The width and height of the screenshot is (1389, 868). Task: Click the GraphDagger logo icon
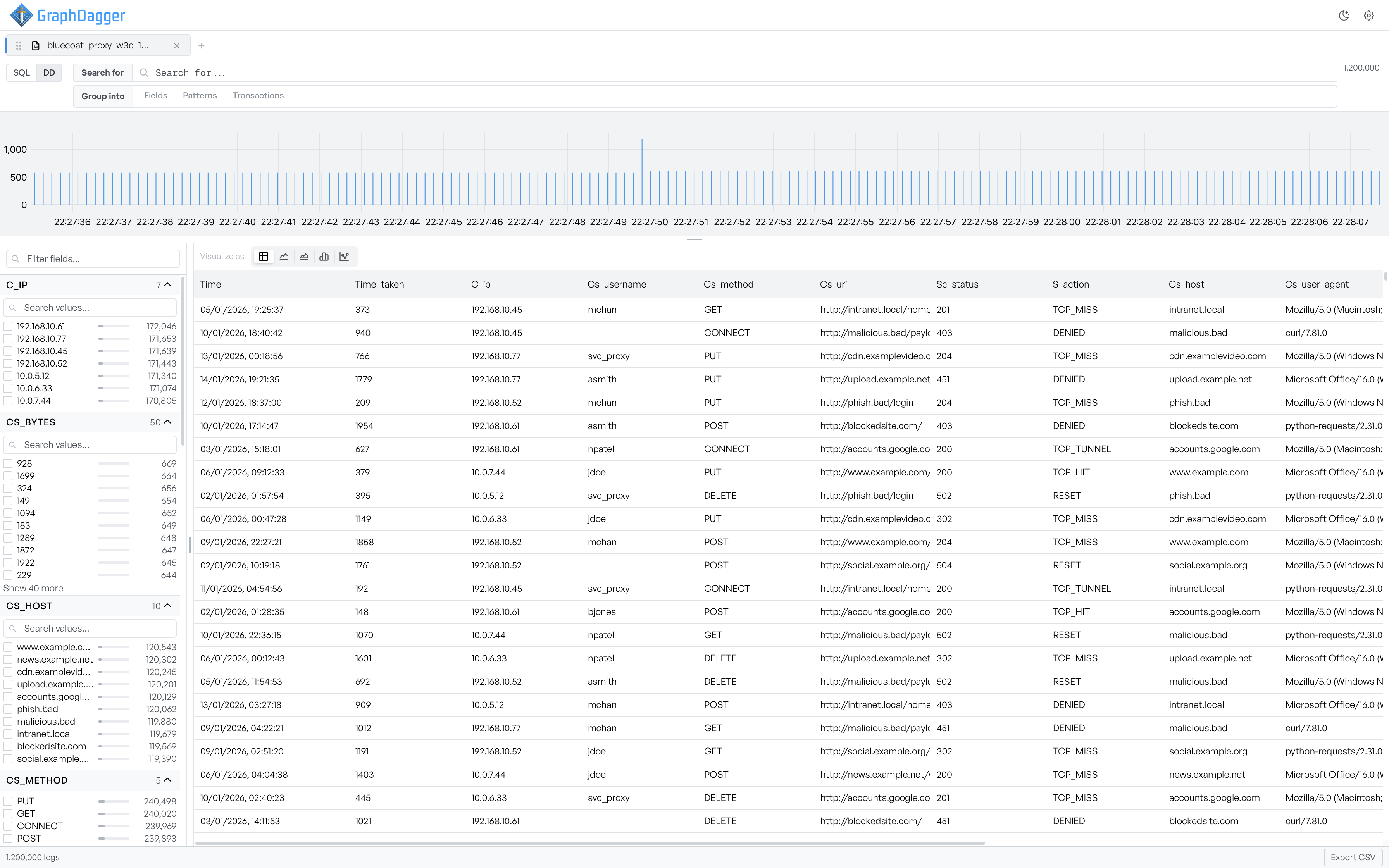coord(22,15)
